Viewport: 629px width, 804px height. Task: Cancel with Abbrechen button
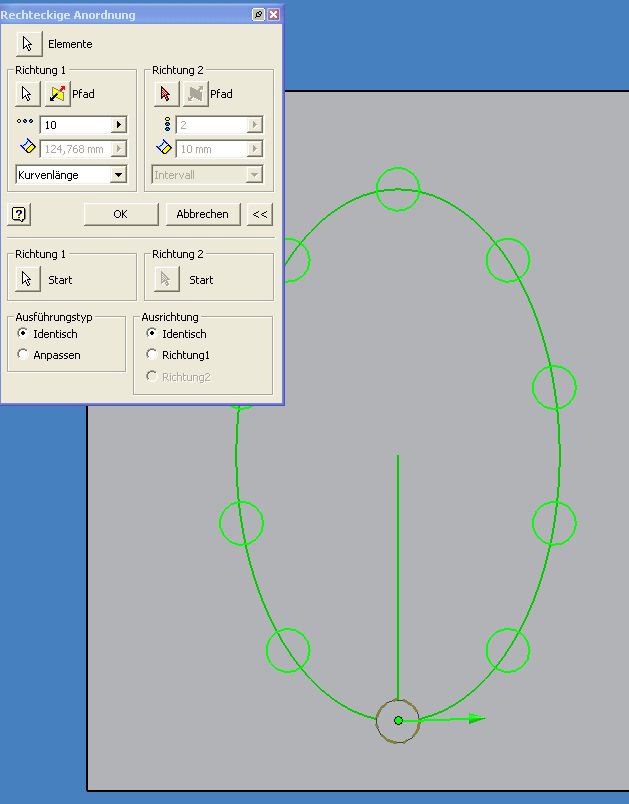203,214
